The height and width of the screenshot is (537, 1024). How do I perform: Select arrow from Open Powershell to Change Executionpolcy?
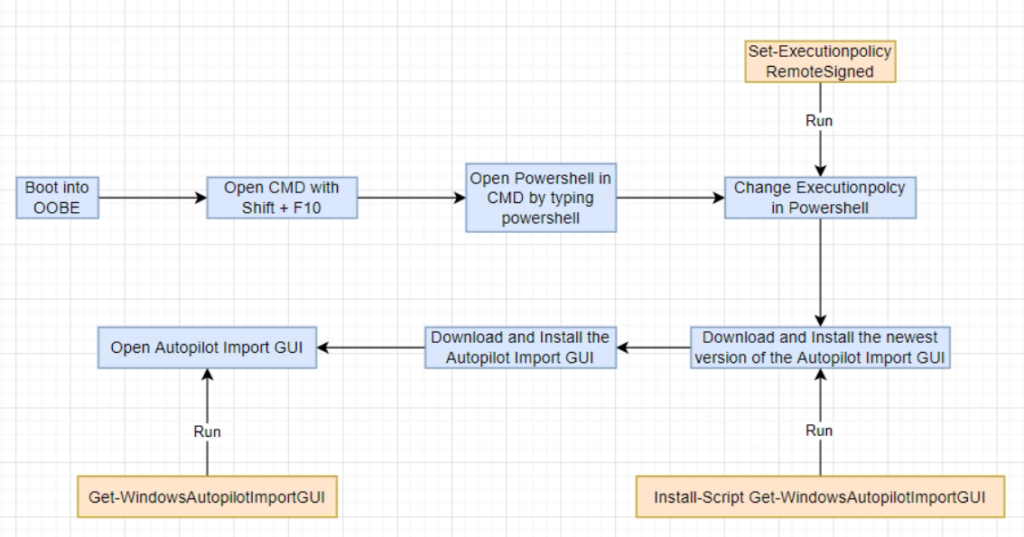pos(671,197)
